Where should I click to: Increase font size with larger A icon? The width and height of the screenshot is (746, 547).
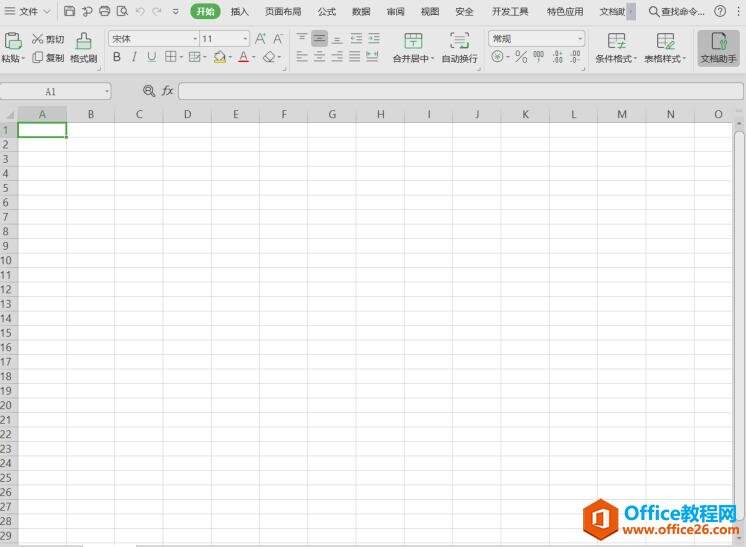260,39
